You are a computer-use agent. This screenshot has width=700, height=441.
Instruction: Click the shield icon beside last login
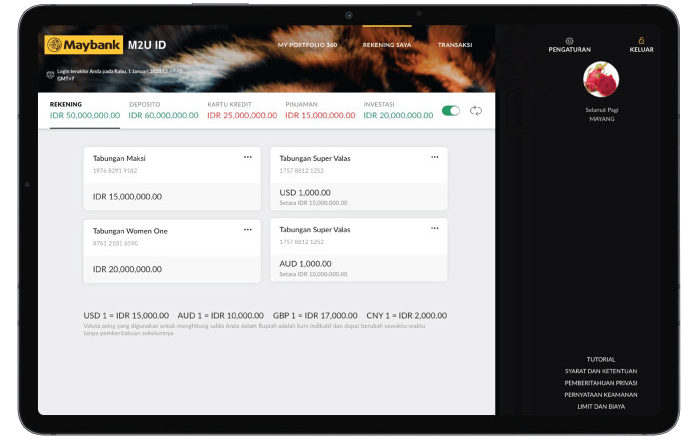pyautogui.click(x=49, y=74)
